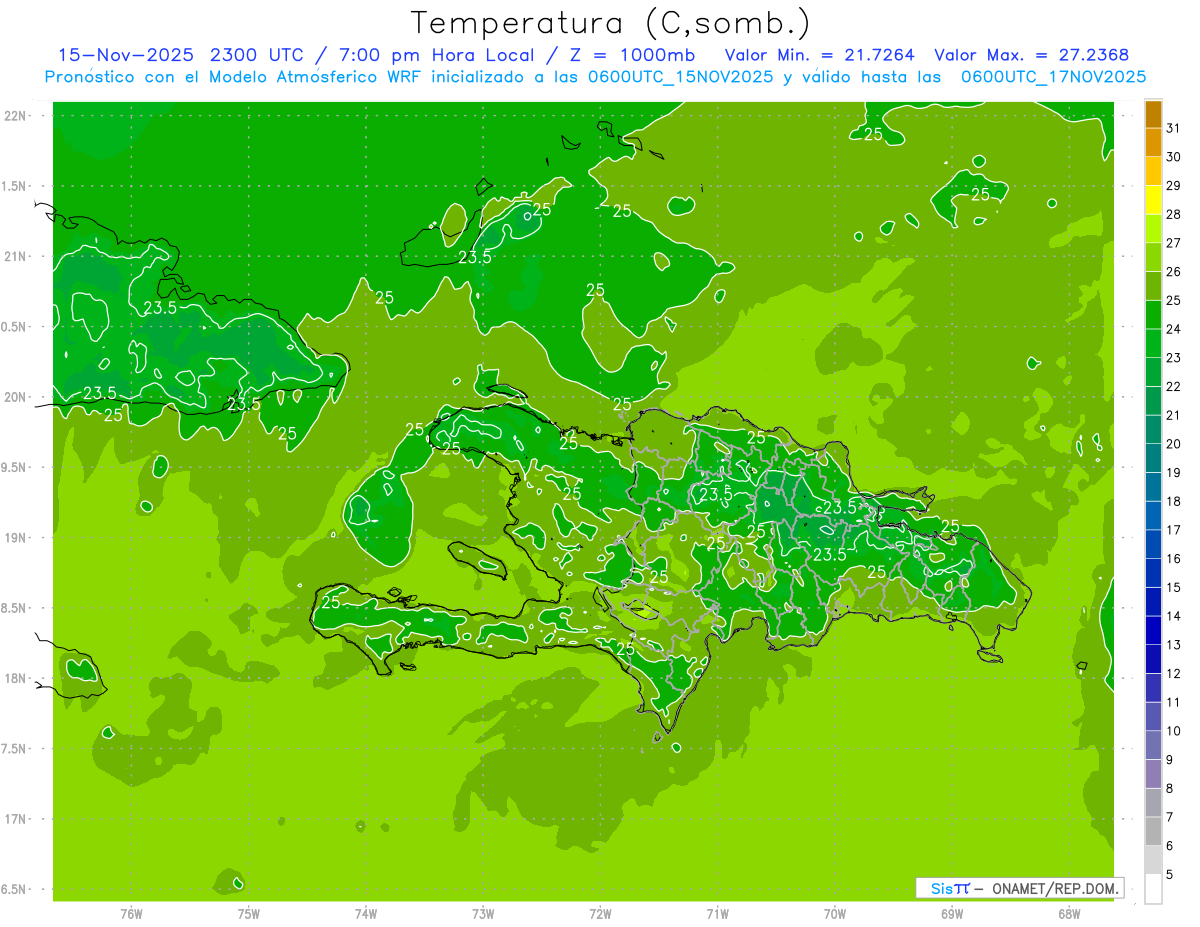Click the "21N" latitude axis label
The width and height of the screenshot is (1200, 927).
tap(14, 257)
